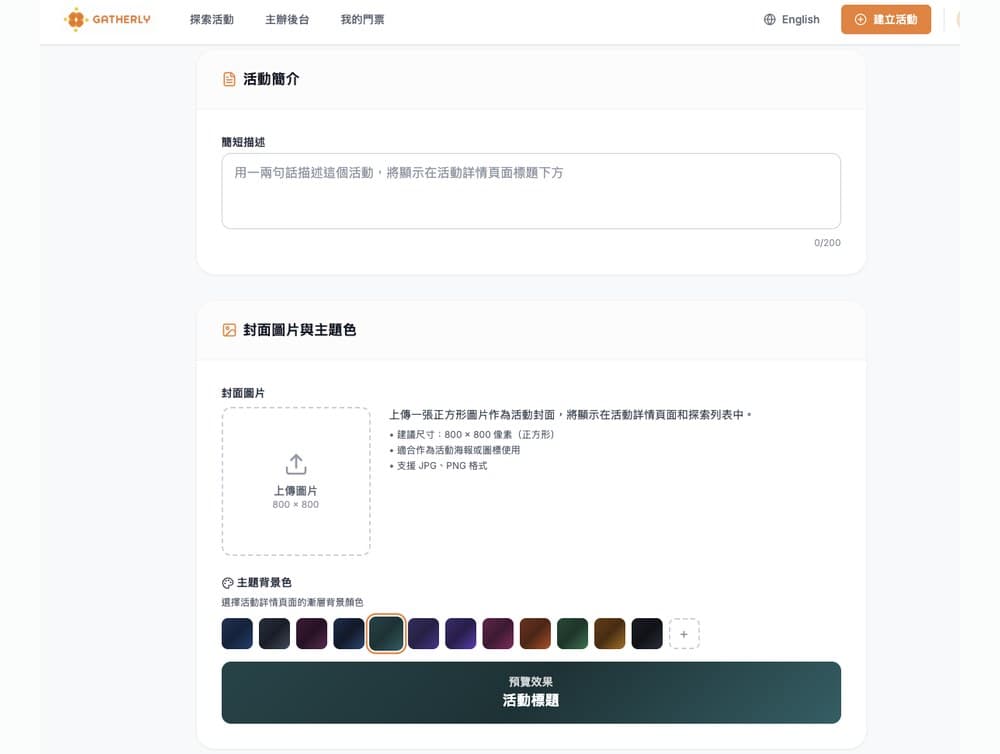
Task: Select the golden brown swatch
Action: point(610,633)
